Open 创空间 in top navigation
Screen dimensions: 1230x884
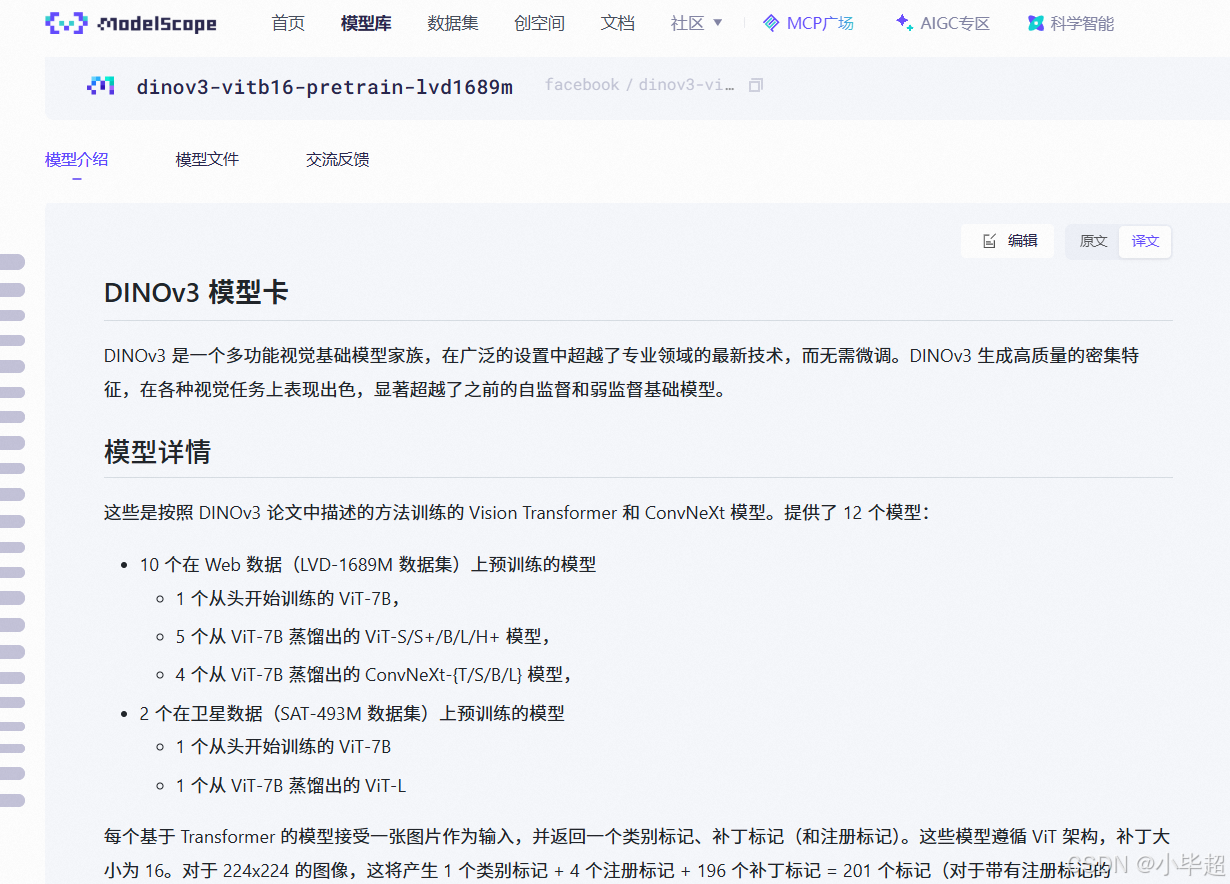pos(540,23)
